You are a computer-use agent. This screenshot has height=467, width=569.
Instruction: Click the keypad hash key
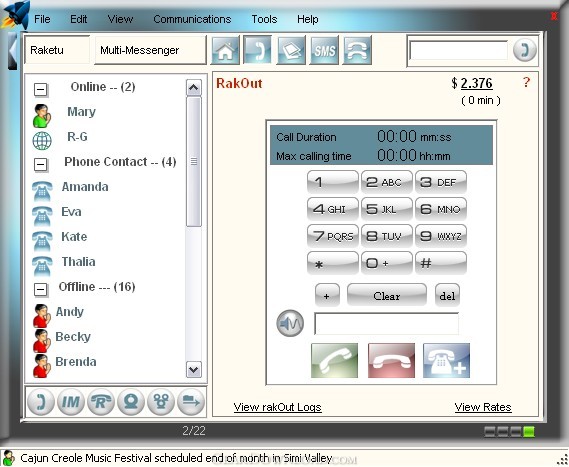tap(441, 263)
